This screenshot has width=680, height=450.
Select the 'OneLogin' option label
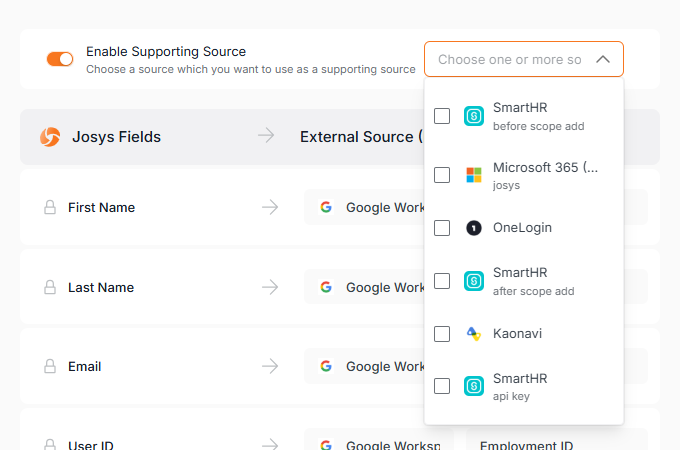pyautogui.click(x=522, y=228)
